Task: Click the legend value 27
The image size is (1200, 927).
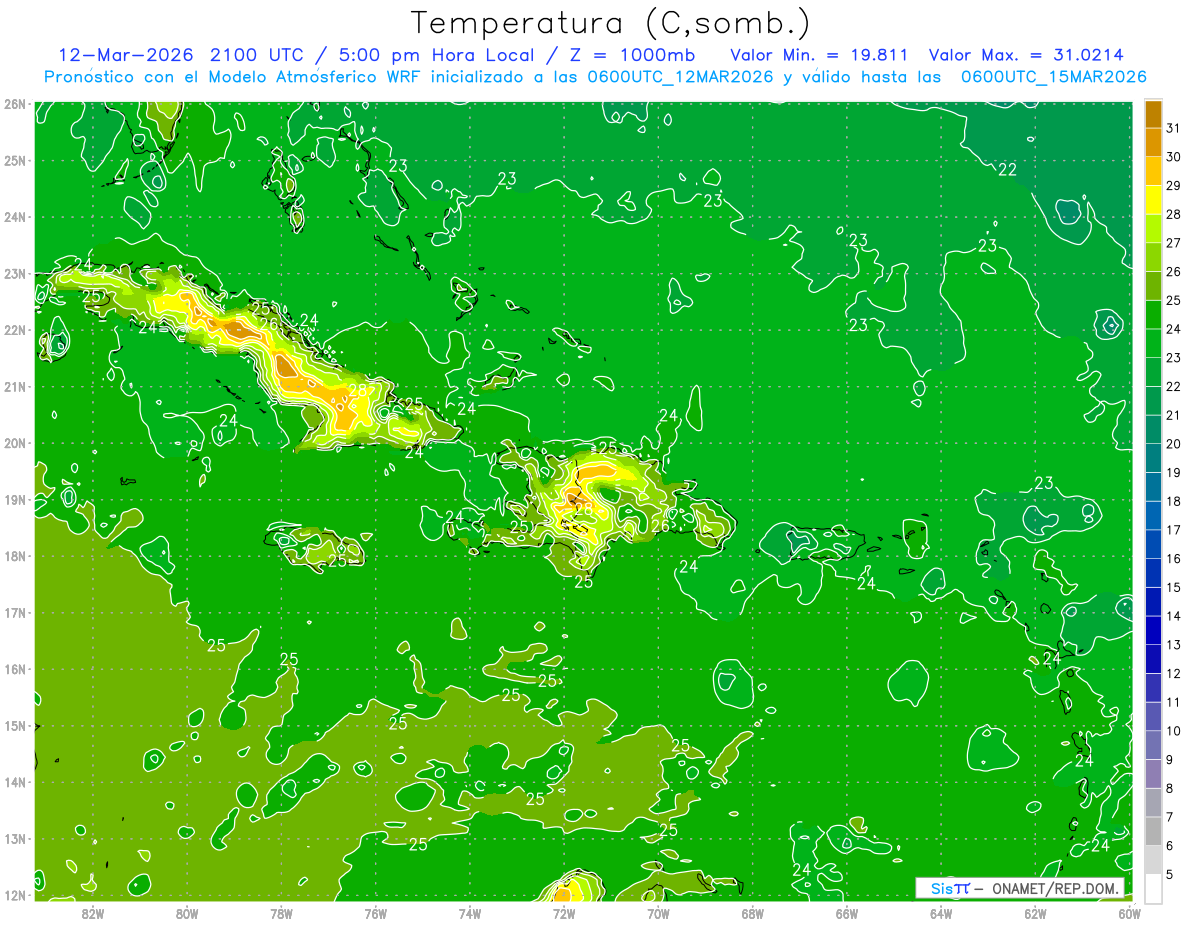Action: [1173, 243]
